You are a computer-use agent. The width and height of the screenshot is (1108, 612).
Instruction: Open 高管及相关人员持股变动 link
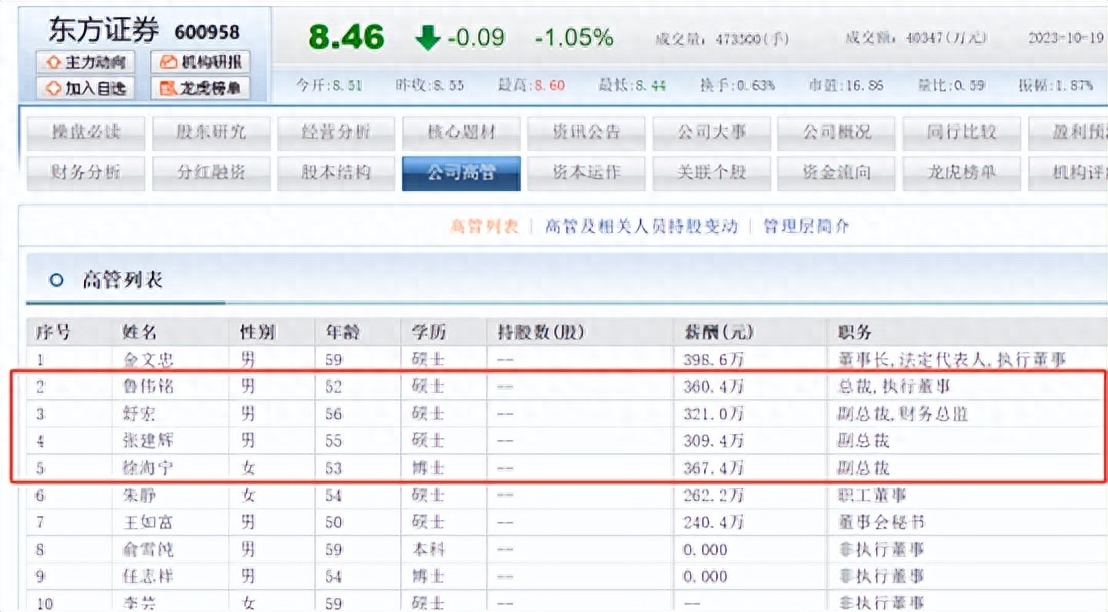[641, 227]
